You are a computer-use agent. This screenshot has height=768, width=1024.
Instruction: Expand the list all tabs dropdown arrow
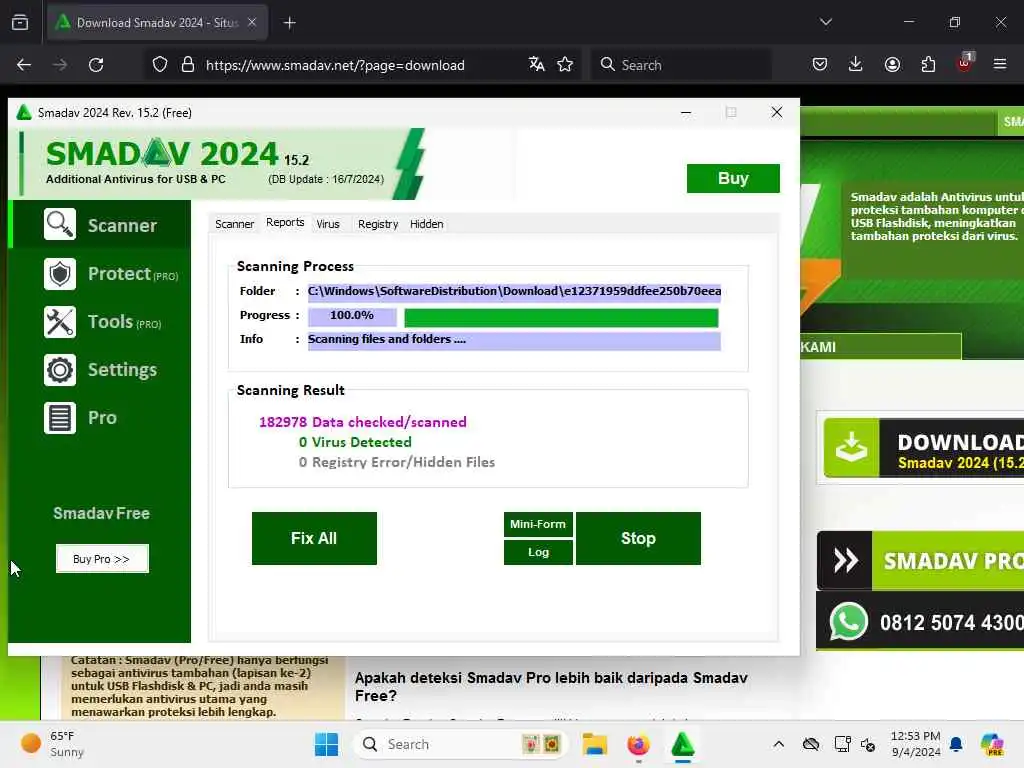pyautogui.click(x=825, y=22)
